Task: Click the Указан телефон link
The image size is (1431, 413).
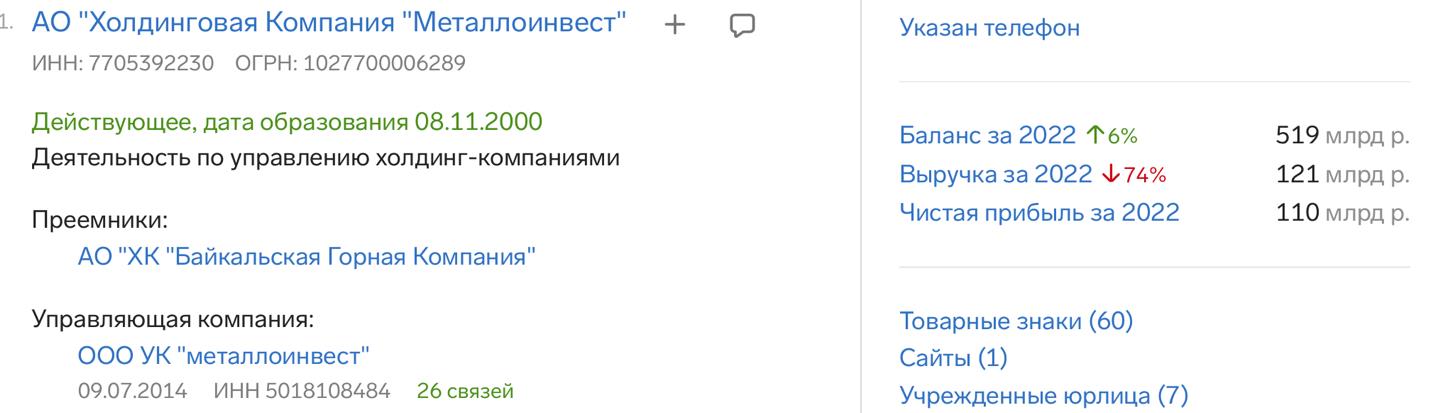Action: (990, 27)
